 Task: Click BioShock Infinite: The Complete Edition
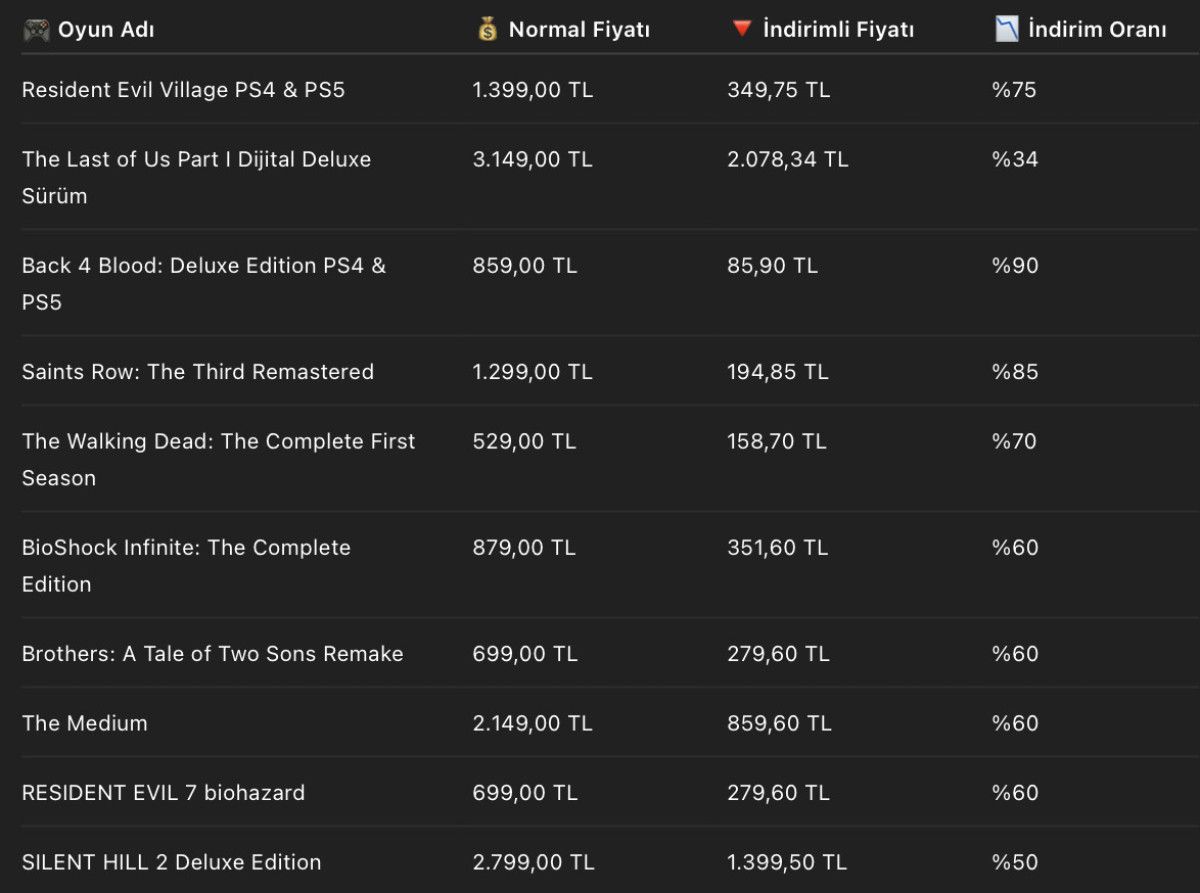coord(186,548)
